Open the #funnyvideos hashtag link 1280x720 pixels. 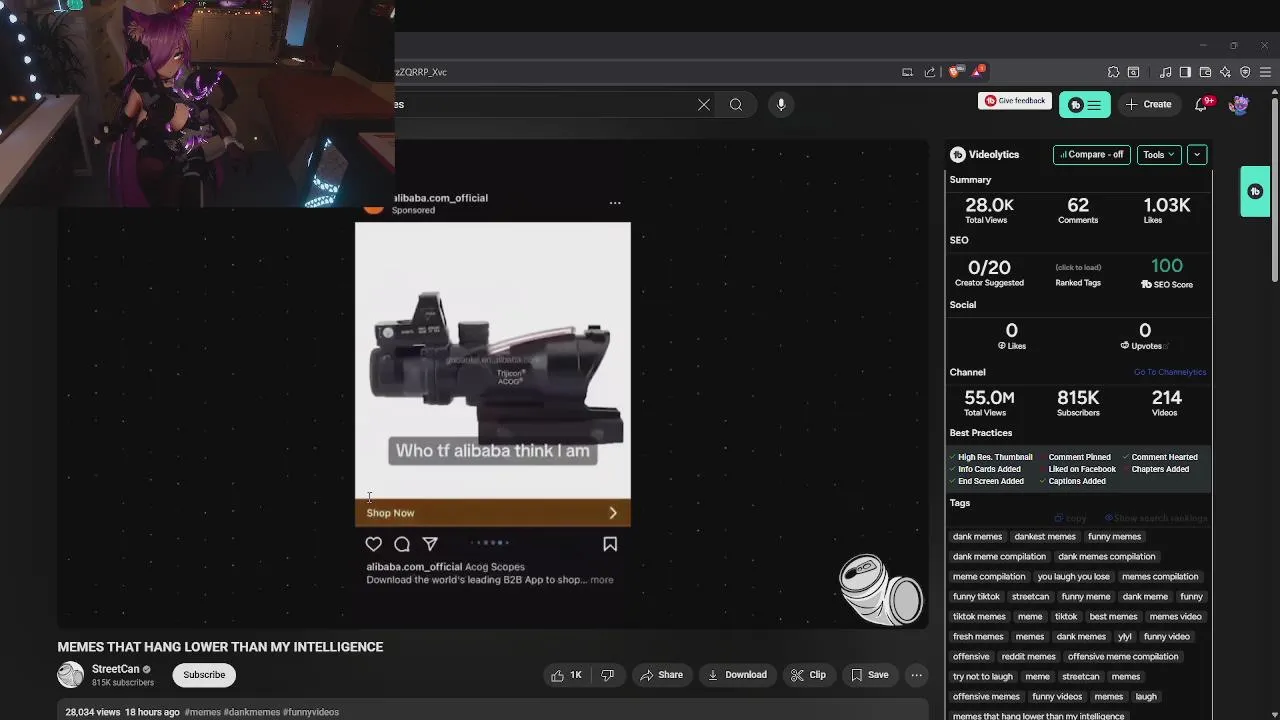pos(311,712)
